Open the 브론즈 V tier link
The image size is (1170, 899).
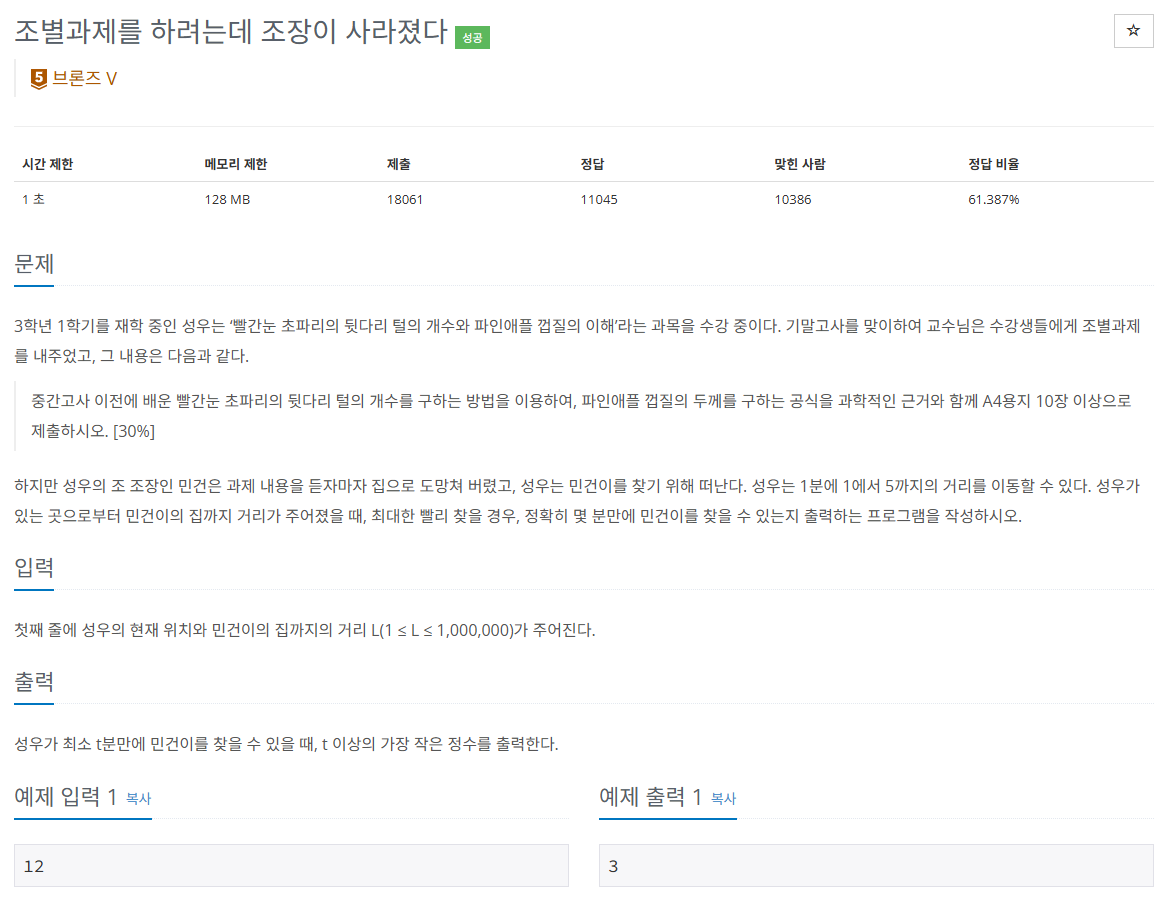point(82,76)
